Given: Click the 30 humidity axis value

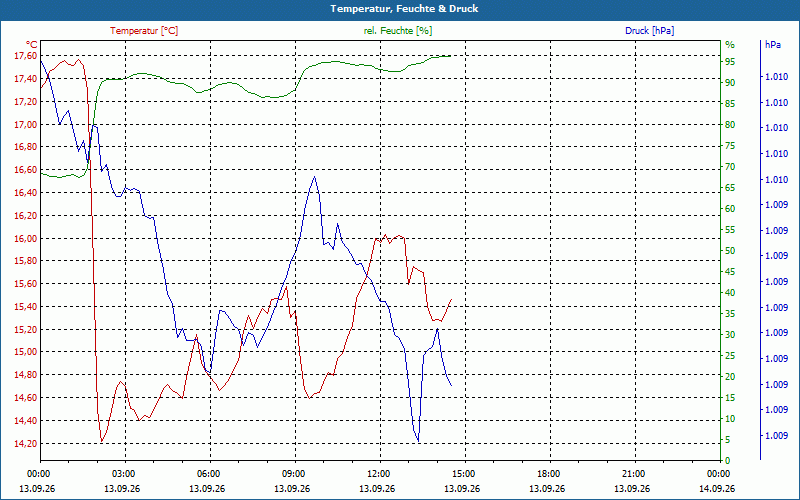Looking at the screenshot, I should point(730,335).
